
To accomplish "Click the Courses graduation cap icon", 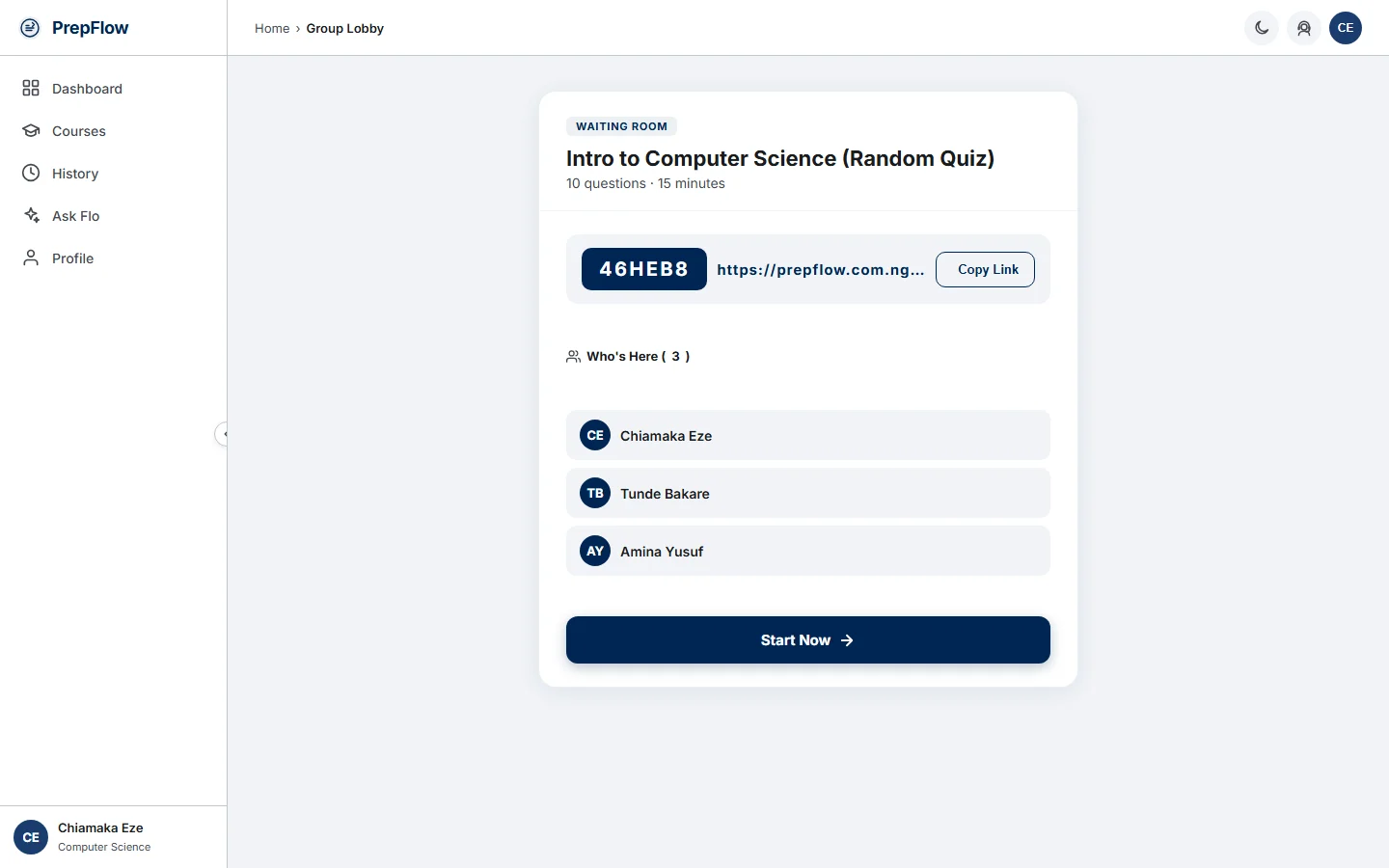I will [31, 131].
